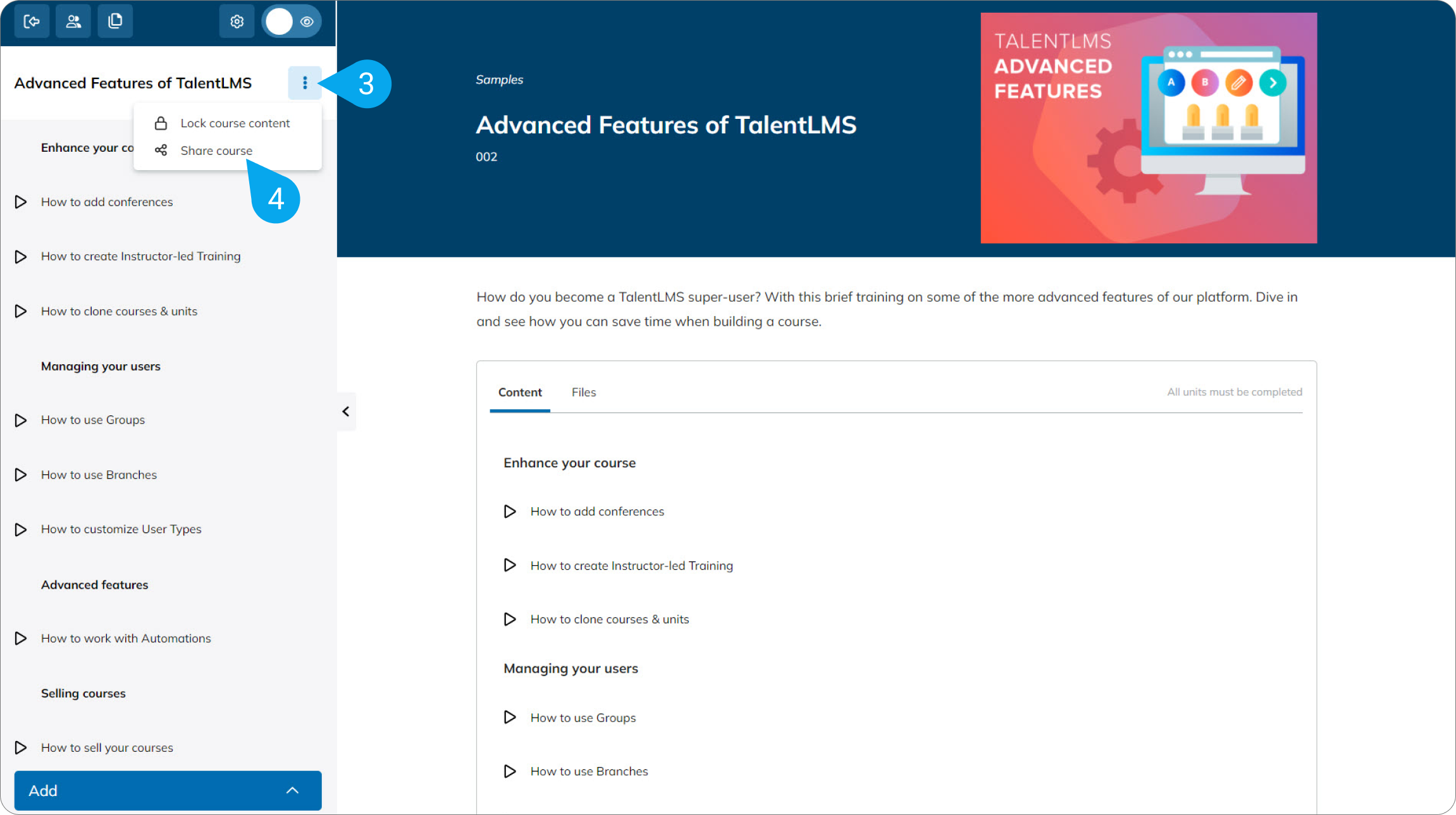Click play icon beside main How to use Branches
The image size is (1456, 815).
(x=510, y=771)
